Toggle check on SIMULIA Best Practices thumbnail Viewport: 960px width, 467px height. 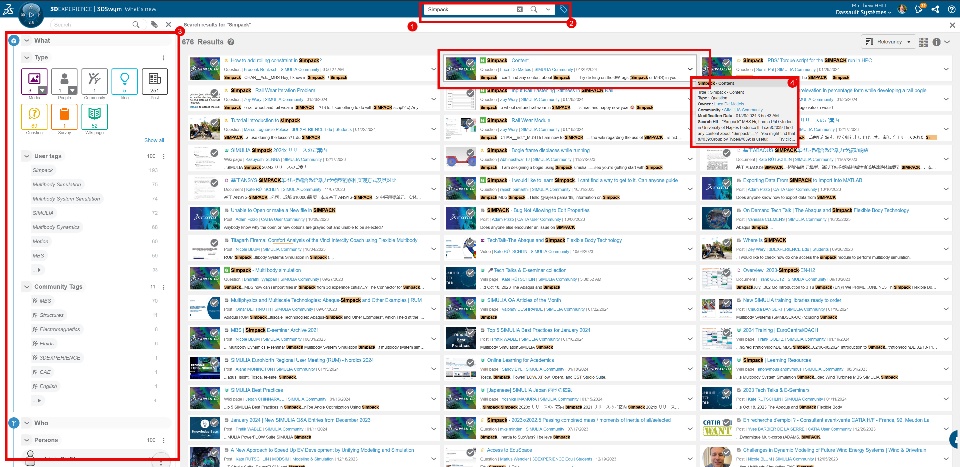(214, 392)
